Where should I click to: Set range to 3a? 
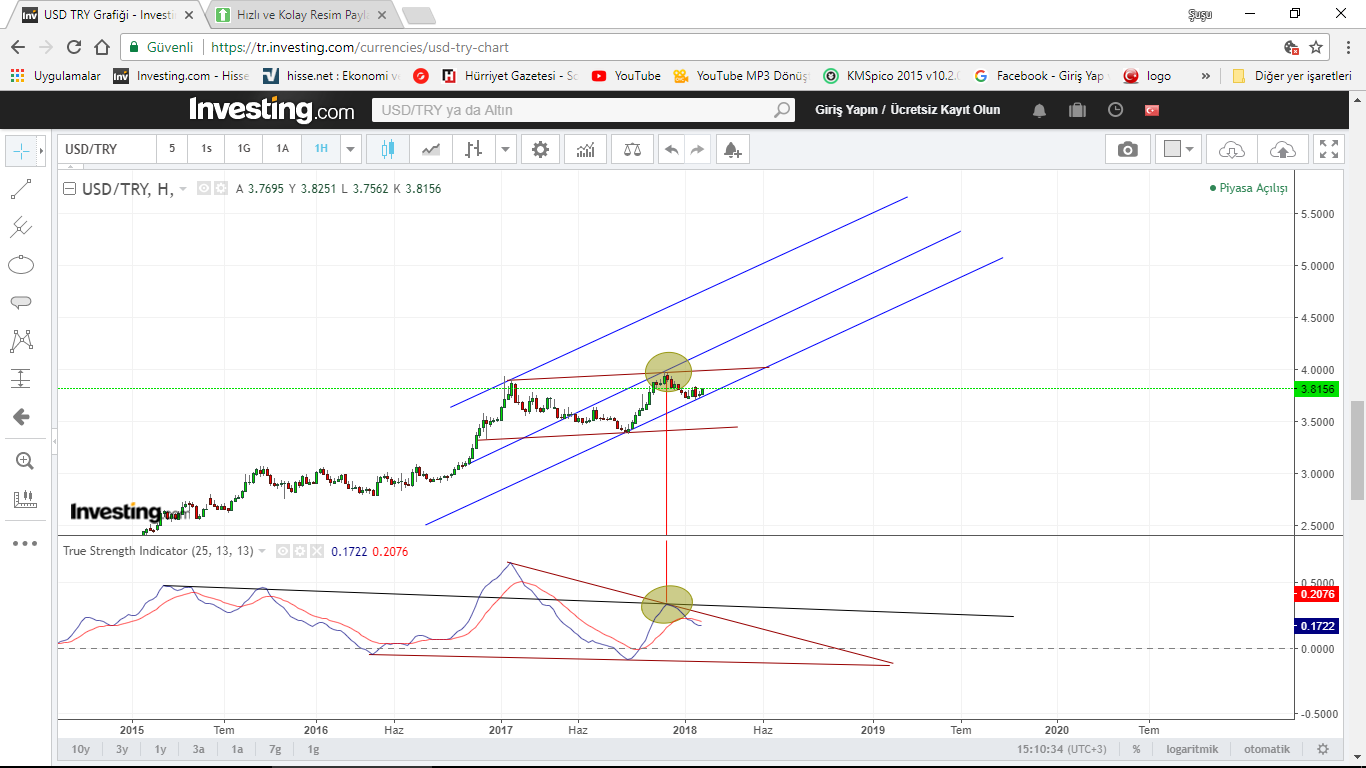(x=198, y=749)
